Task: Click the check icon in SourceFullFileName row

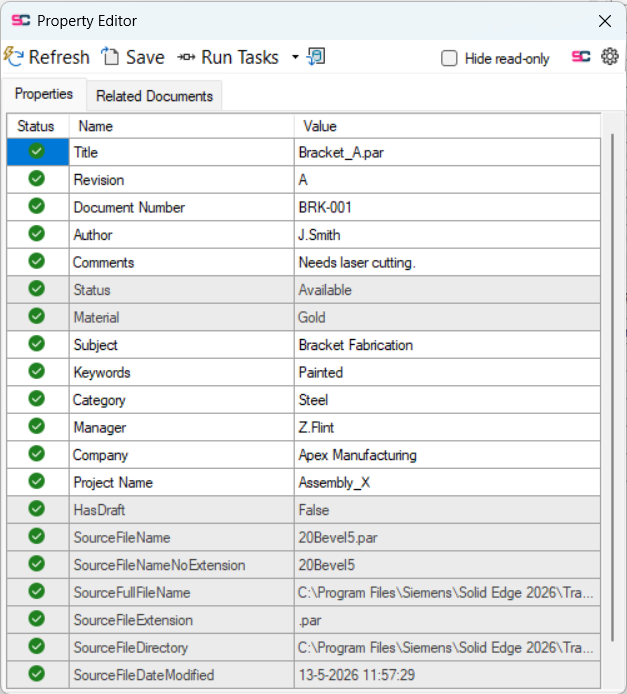Action: 37,591
